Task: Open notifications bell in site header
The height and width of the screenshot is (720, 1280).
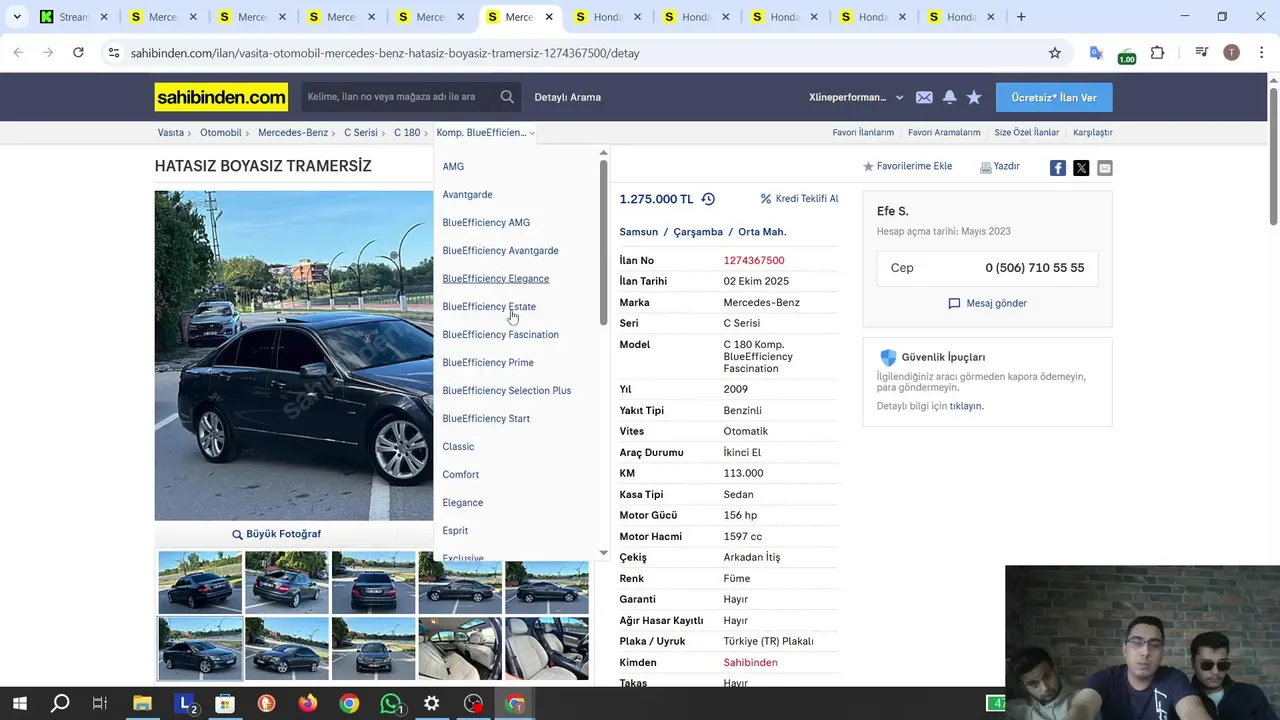Action: click(x=949, y=97)
